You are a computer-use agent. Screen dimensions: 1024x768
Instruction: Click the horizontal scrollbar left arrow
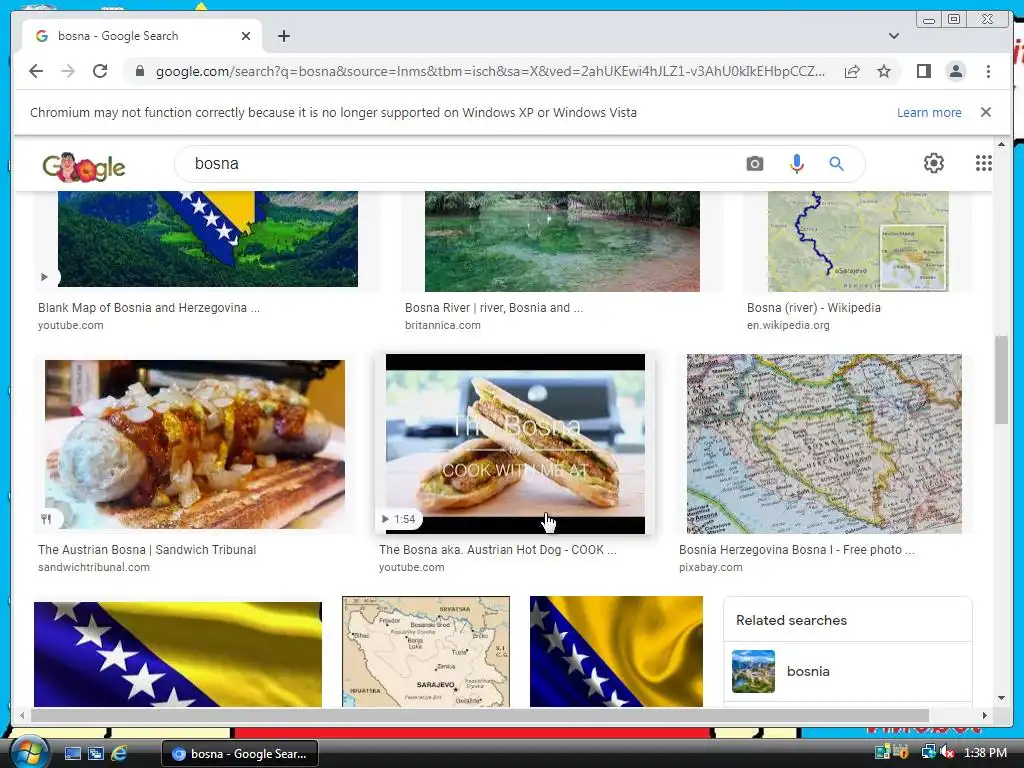point(22,715)
